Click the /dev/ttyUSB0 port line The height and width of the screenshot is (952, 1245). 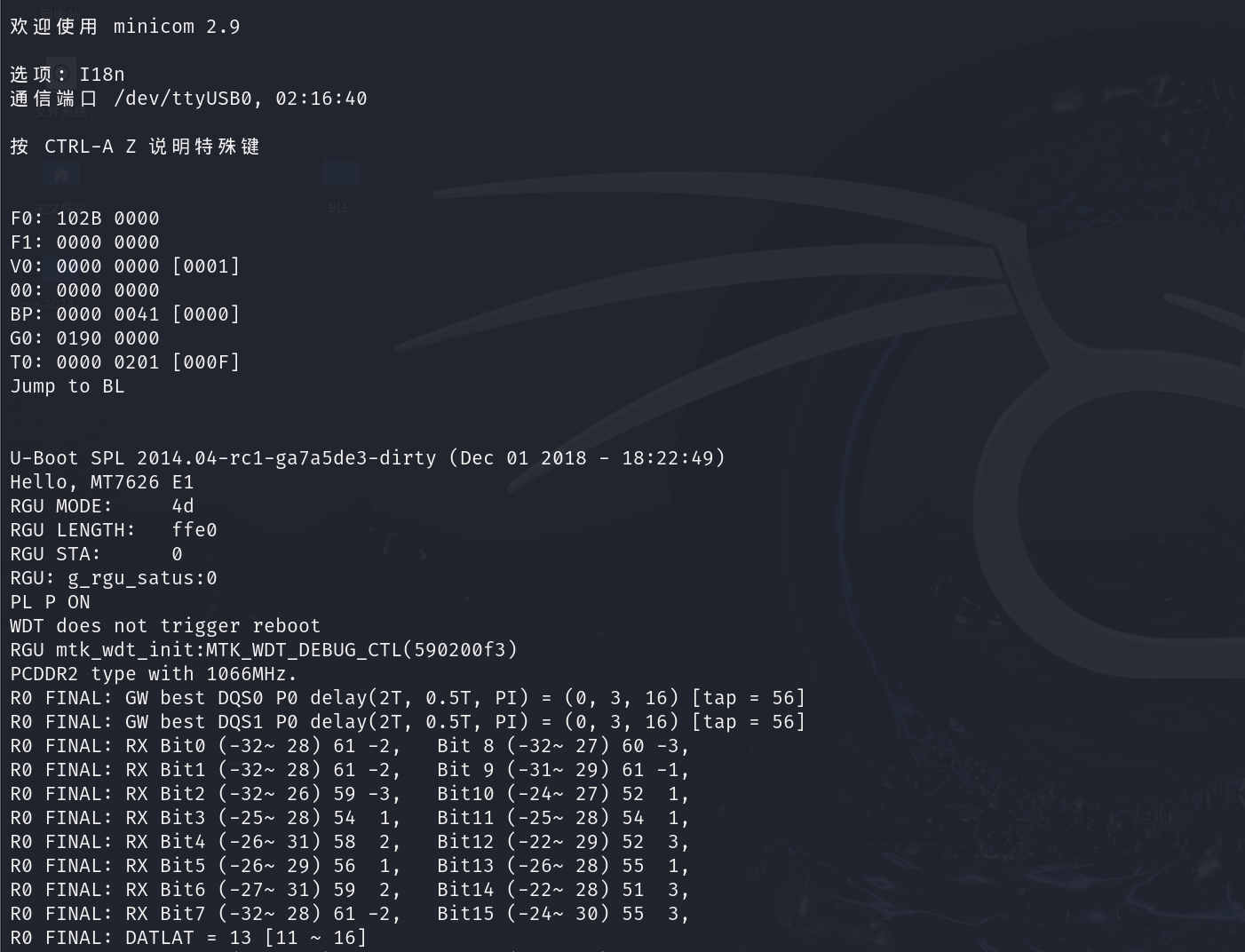[188, 99]
